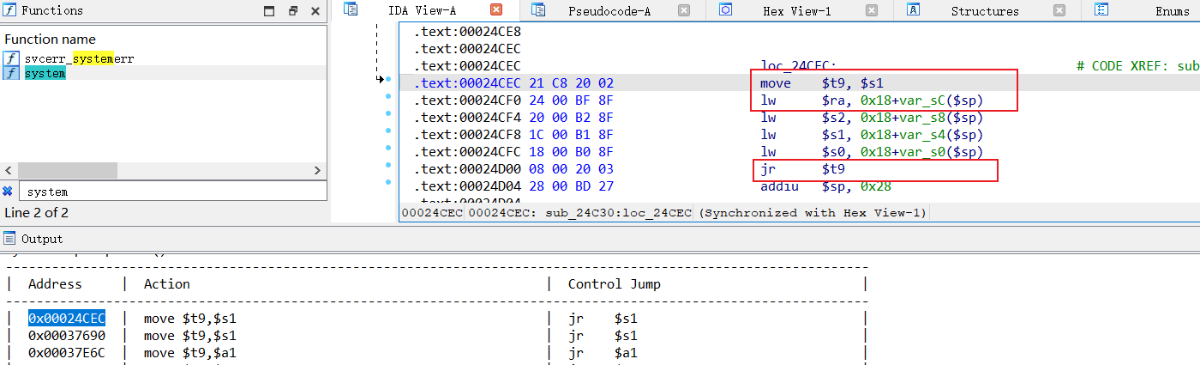Screen dimensions: 1200x365
Task: Click the Enums tab icon
Action: point(1101,10)
